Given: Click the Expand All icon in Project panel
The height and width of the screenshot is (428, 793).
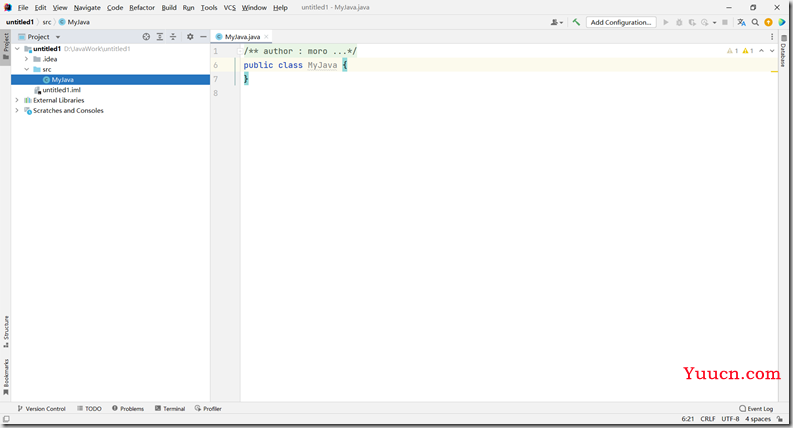Looking at the screenshot, I should (x=160, y=37).
